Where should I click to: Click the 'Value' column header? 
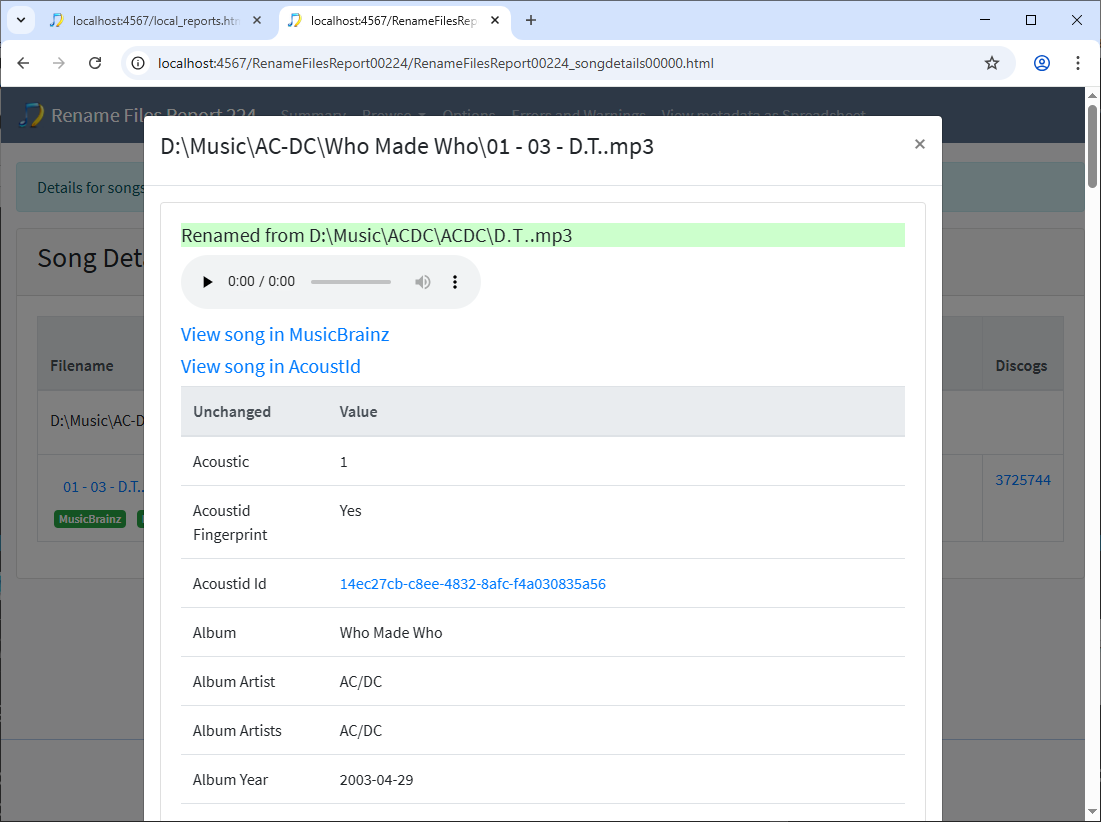[x=358, y=412]
